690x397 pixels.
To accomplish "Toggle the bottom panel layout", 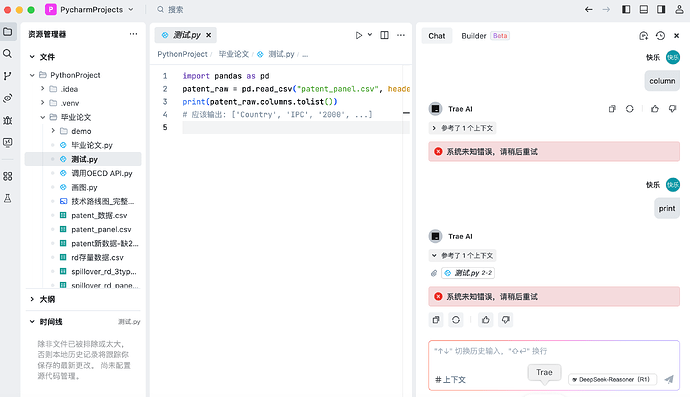I will coord(643,9).
